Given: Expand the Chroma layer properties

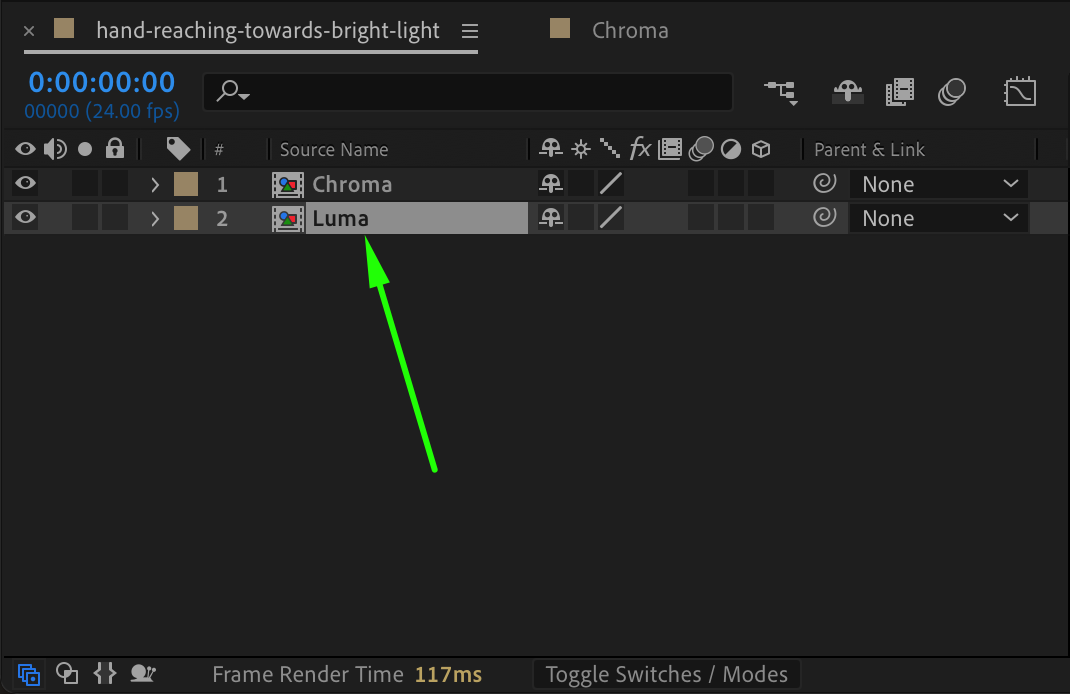Looking at the screenshot, I should tap(155, 184).
